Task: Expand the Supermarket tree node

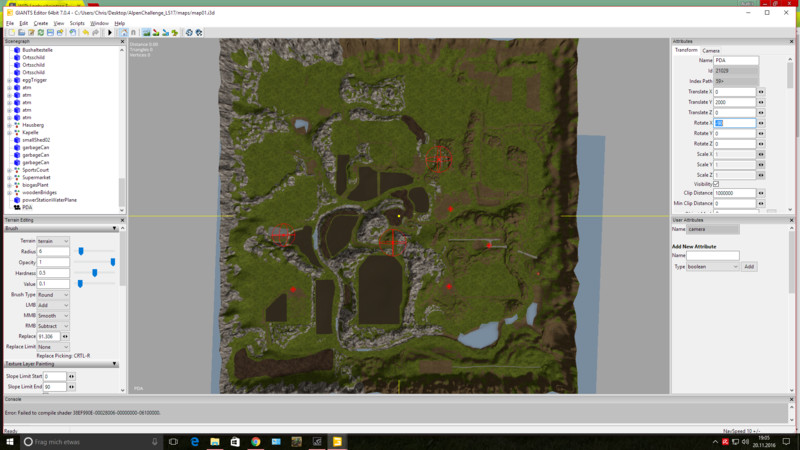Action: (x=10, y=178)
